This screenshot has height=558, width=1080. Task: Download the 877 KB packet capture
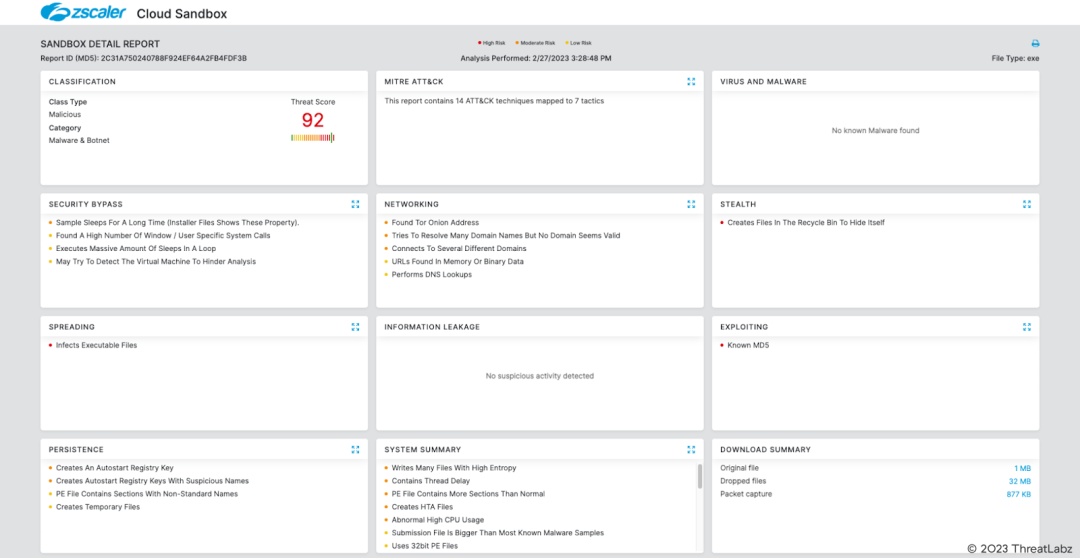(x=1018, y=494)
